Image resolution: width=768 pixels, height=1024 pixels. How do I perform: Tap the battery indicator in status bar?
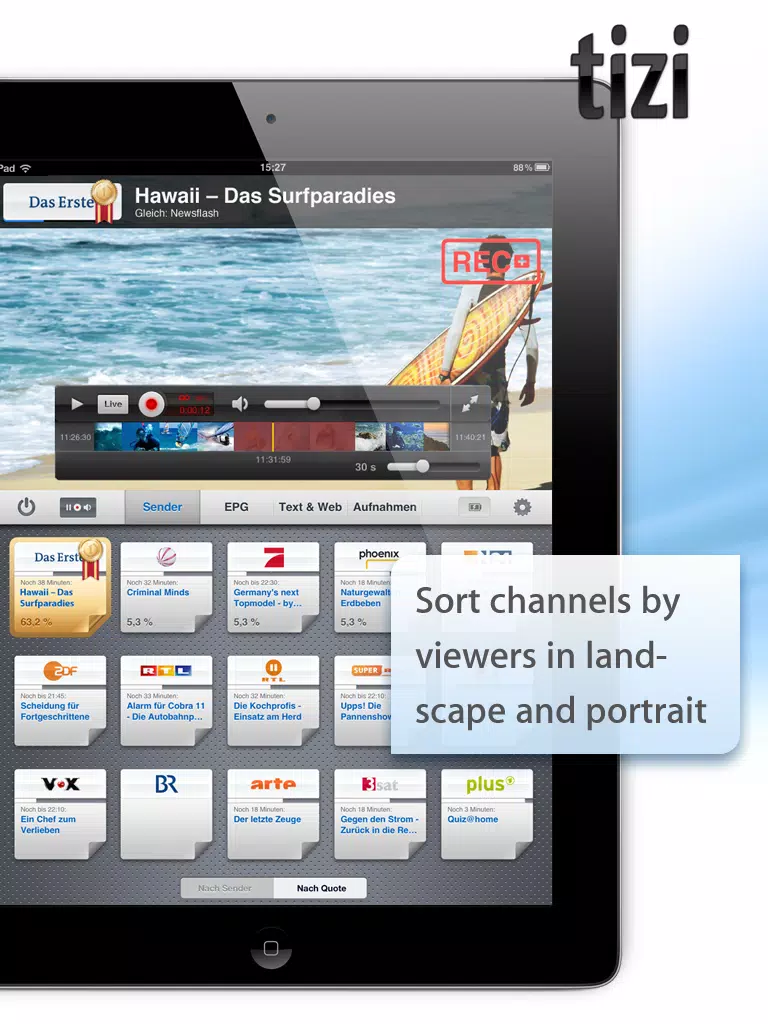(542, 168)
